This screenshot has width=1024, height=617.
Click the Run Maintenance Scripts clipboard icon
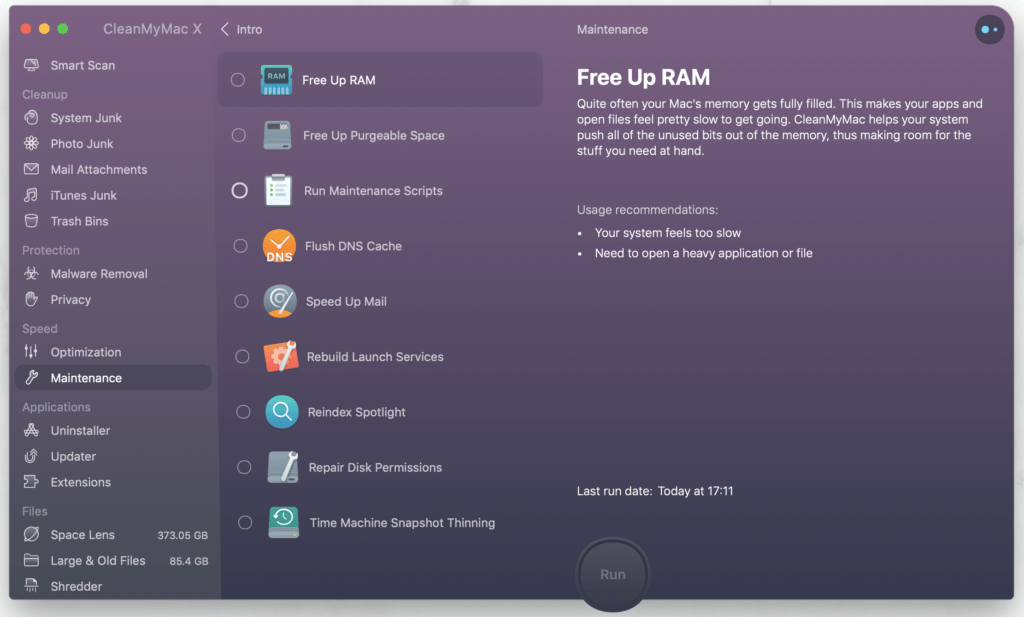click(278, 190)
